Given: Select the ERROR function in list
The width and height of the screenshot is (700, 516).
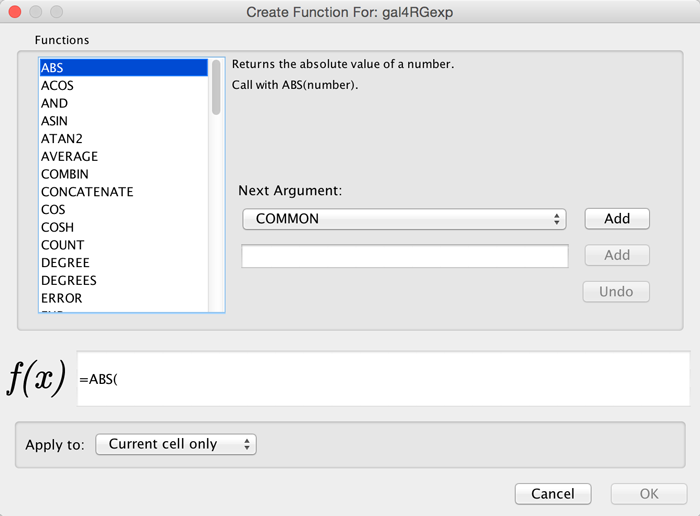Looking at the screenshot, I should (x=62, y=298).
